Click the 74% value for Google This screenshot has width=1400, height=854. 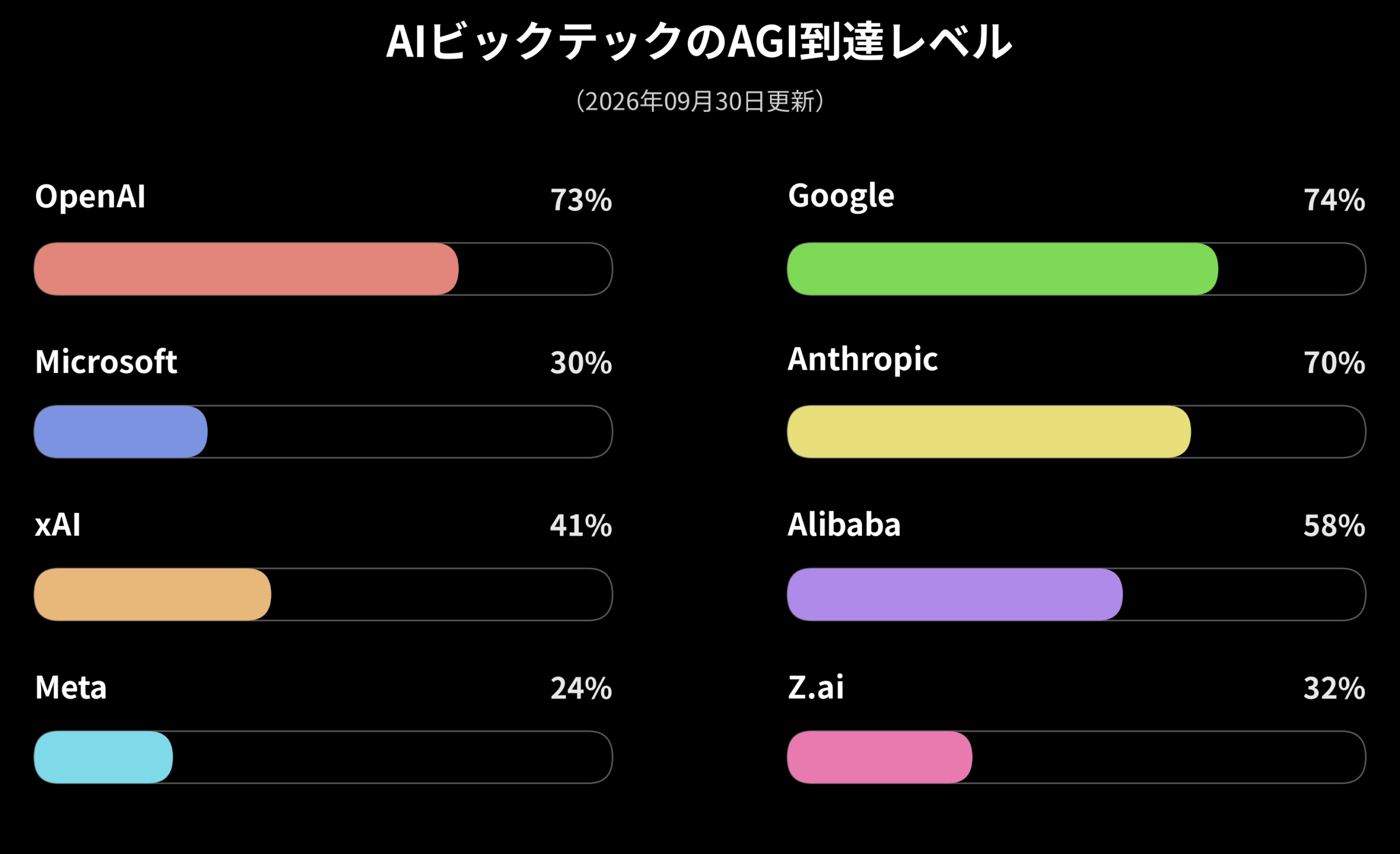[x=1334, y=200]
